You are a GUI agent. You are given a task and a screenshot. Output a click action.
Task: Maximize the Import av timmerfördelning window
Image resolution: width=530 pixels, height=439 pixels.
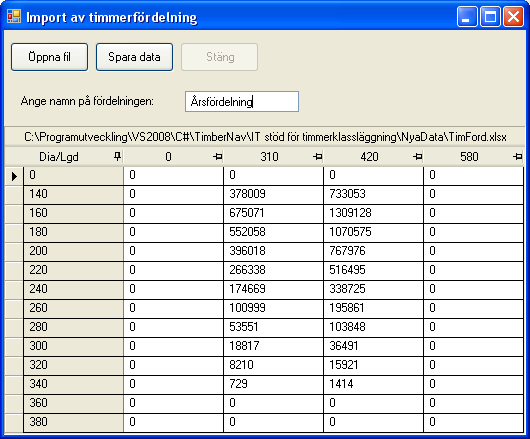(490, 17)
